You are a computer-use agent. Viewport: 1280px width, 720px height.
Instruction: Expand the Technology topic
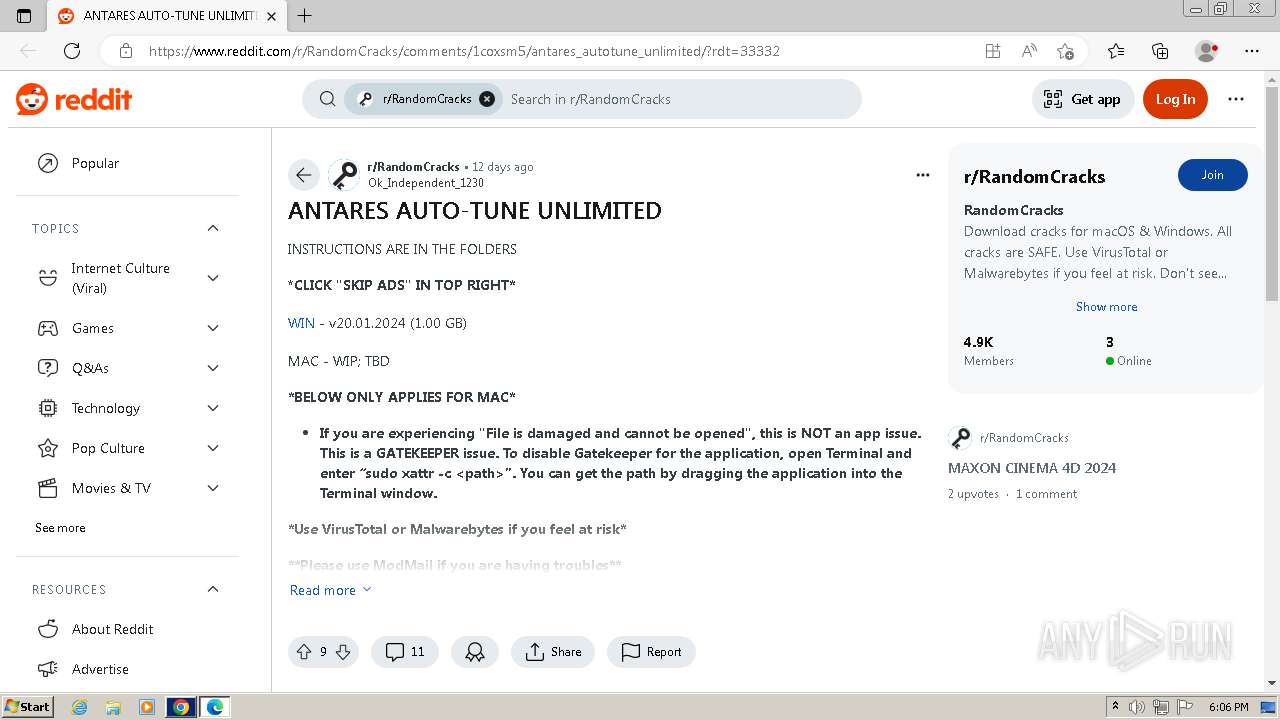pyautogui.click(x=213, y=408)
